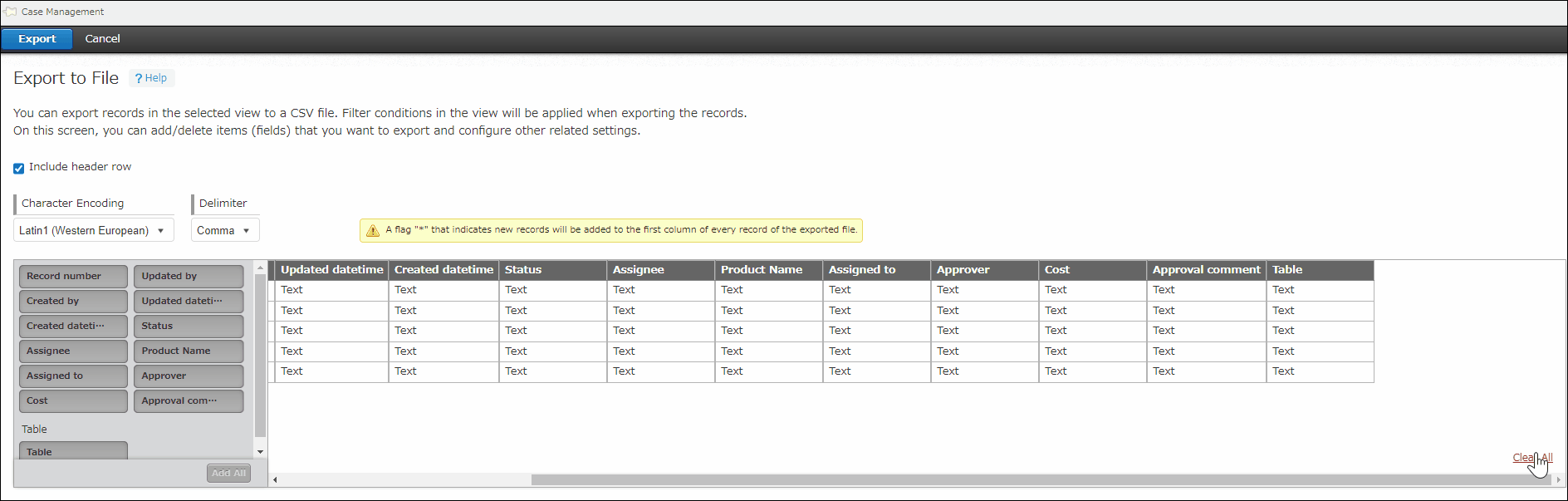Click right arrow of horizontal scrollbar

tap(1558, 479)
